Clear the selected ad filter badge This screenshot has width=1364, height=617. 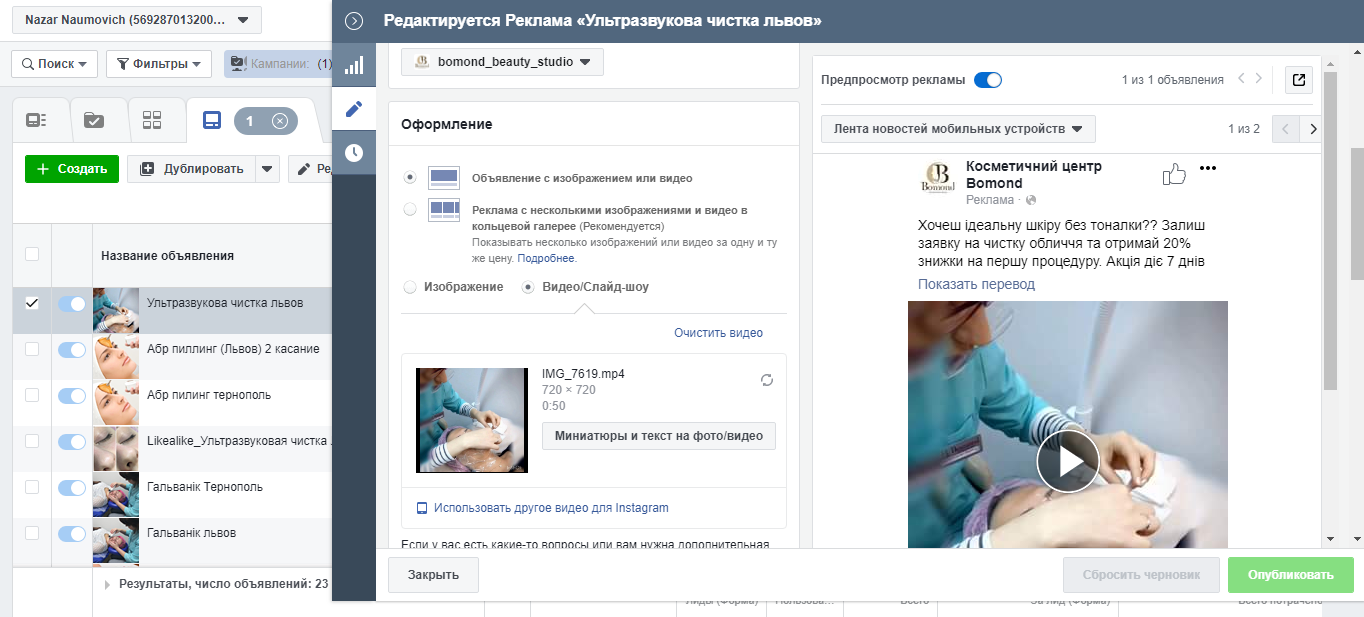pos(279,121)
